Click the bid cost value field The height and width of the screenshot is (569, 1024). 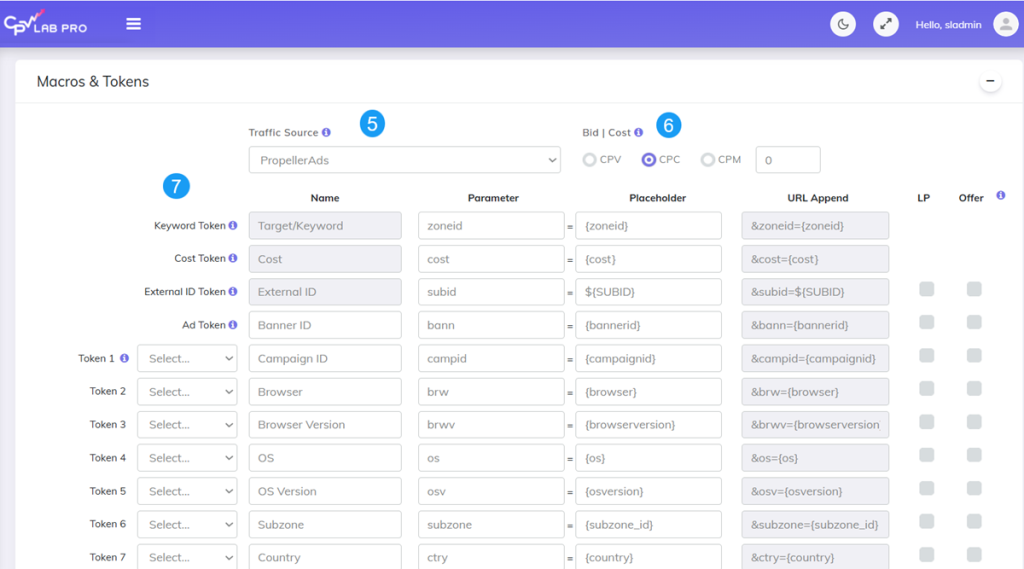click(788, 160)
